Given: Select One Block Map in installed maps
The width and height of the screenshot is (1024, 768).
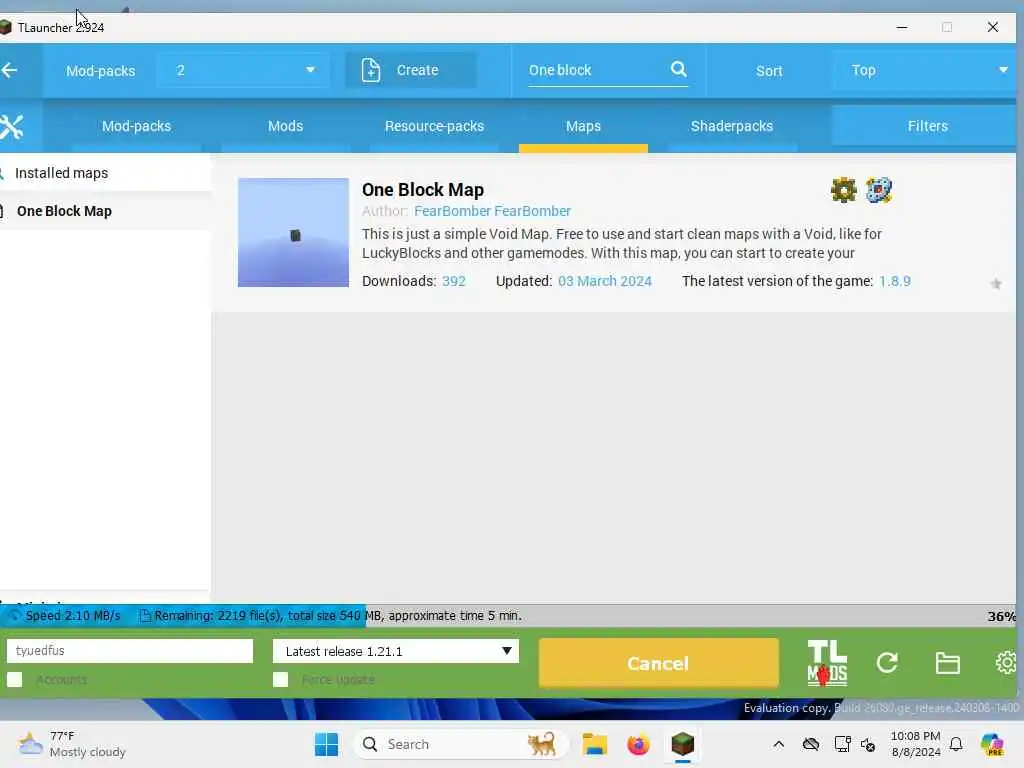Looking at the screenshot, I should click(64, 211).
